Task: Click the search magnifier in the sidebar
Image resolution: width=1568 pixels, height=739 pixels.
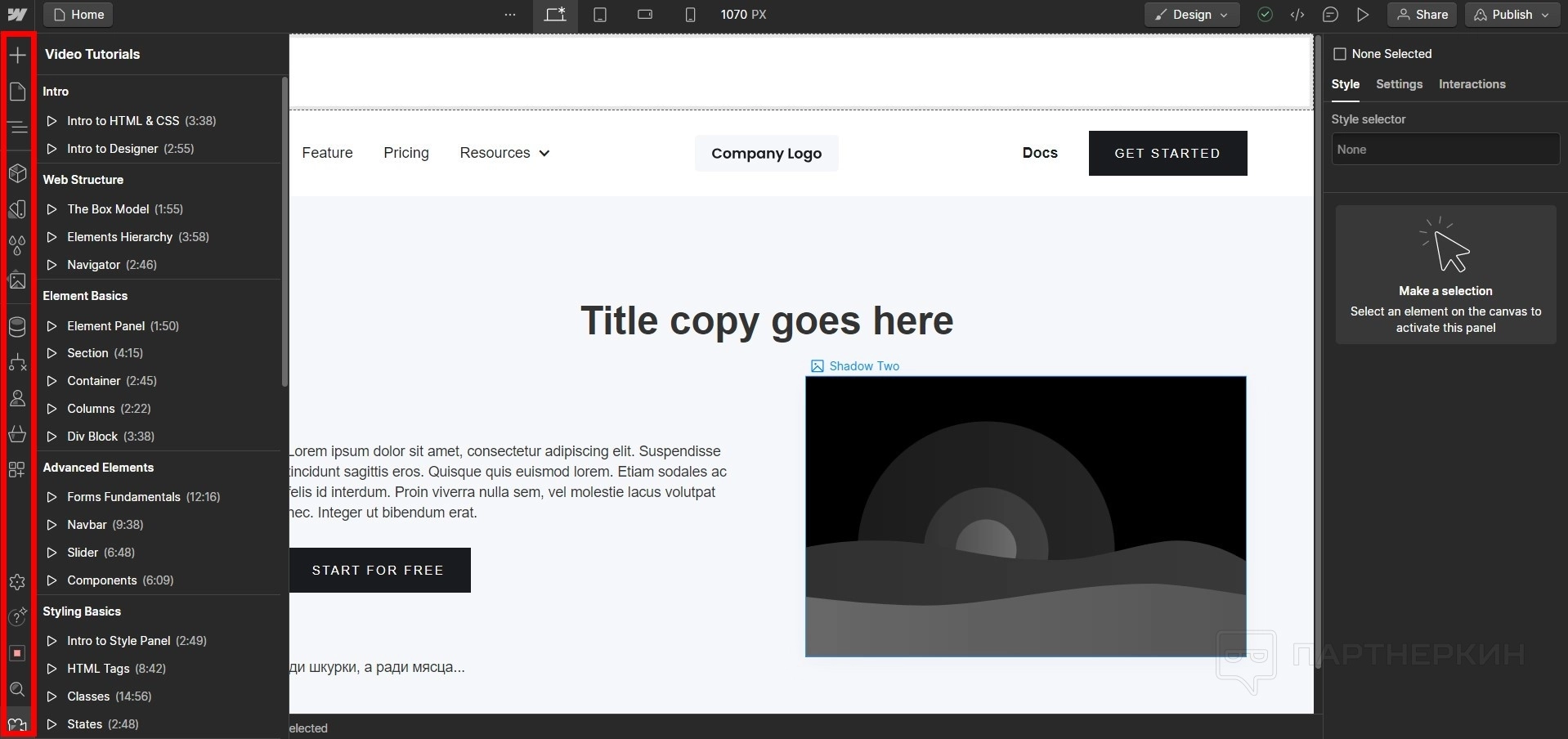Action: [x=17, y=689]
